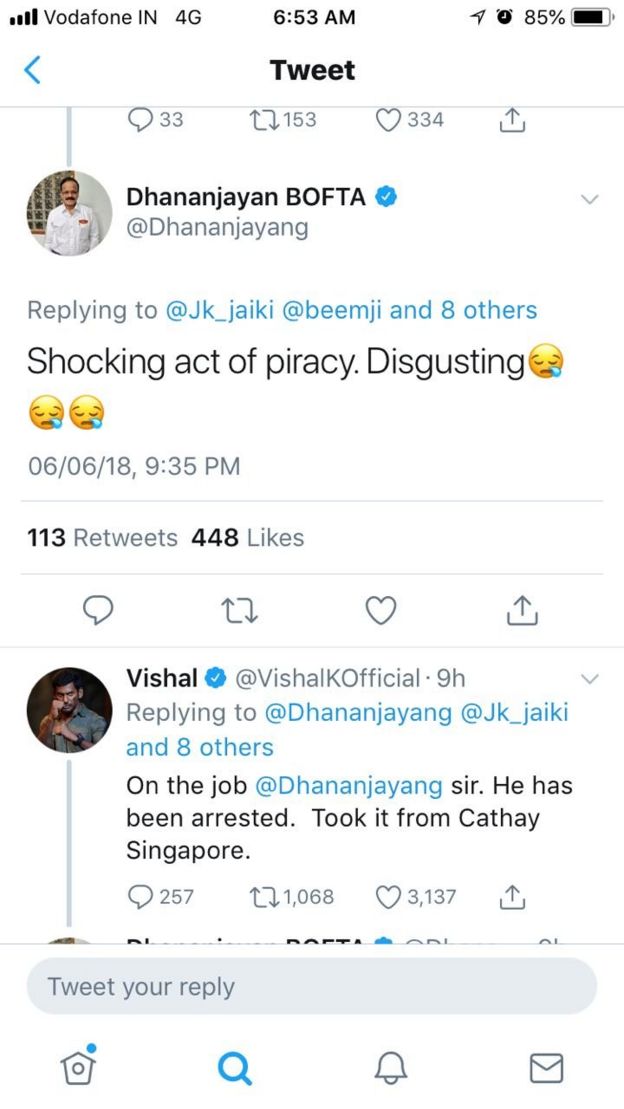This screenshot has width=624, height=1109.
Task: Open the Search tab in the bottom bar
Action: coord(234,1068)
